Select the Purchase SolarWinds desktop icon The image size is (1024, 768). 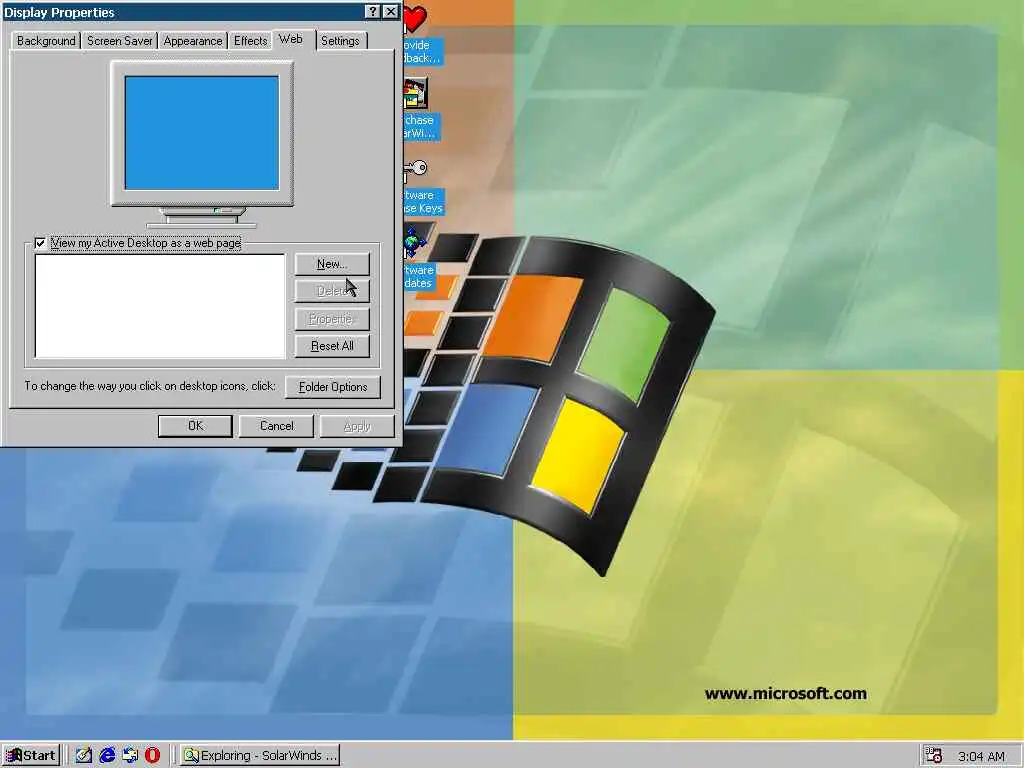[415, 94]
